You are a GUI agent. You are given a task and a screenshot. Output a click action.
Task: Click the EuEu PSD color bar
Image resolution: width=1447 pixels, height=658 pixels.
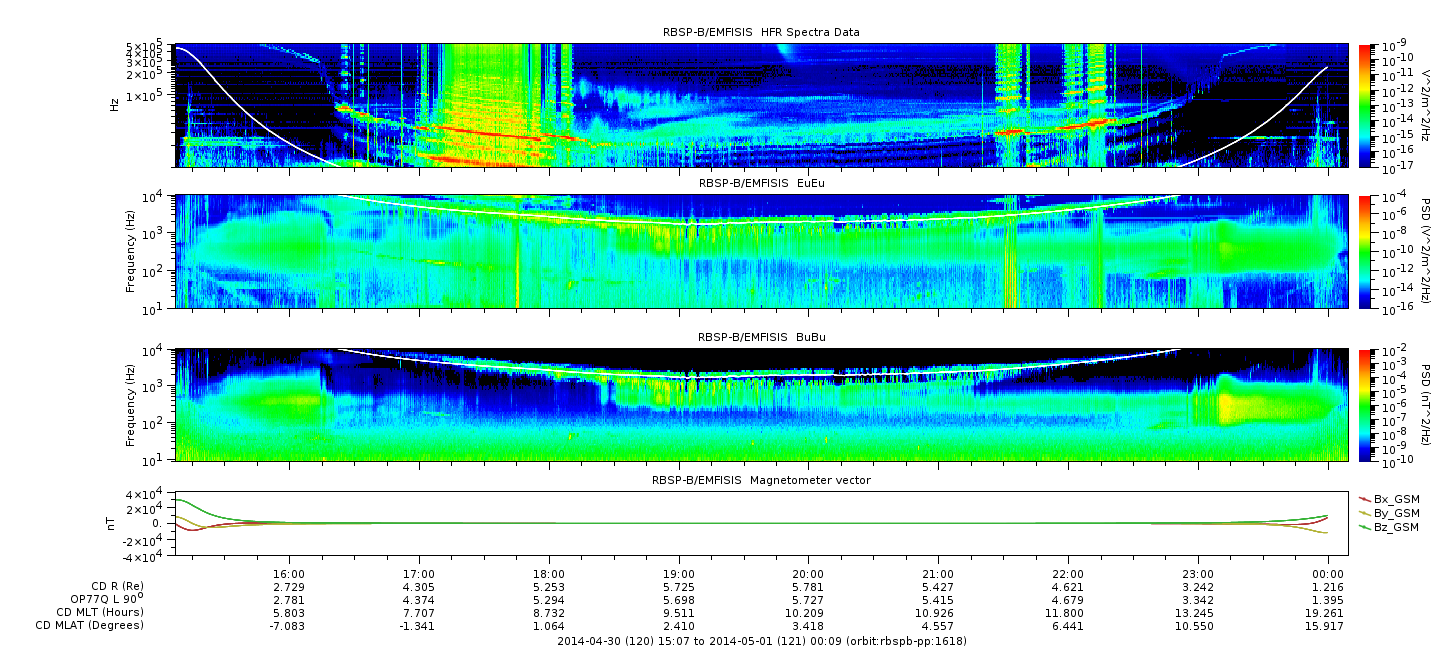click(1364, 252)
